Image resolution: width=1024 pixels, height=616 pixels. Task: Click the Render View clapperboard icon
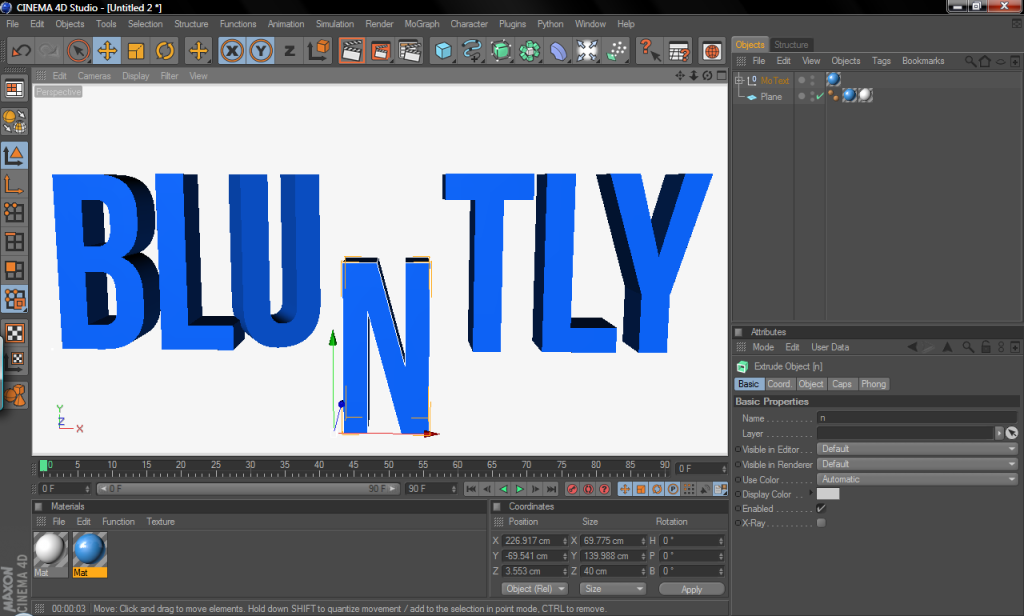point(351,50)
